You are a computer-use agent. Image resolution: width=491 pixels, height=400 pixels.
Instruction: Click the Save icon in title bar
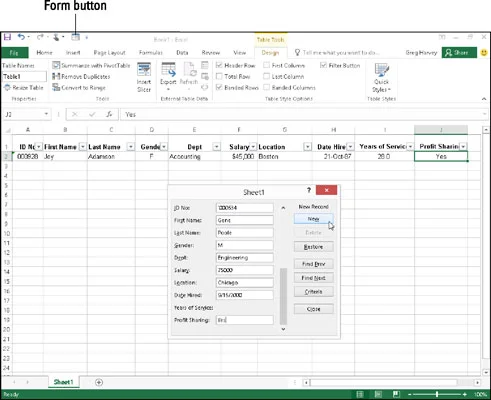[x=7, y=37]
